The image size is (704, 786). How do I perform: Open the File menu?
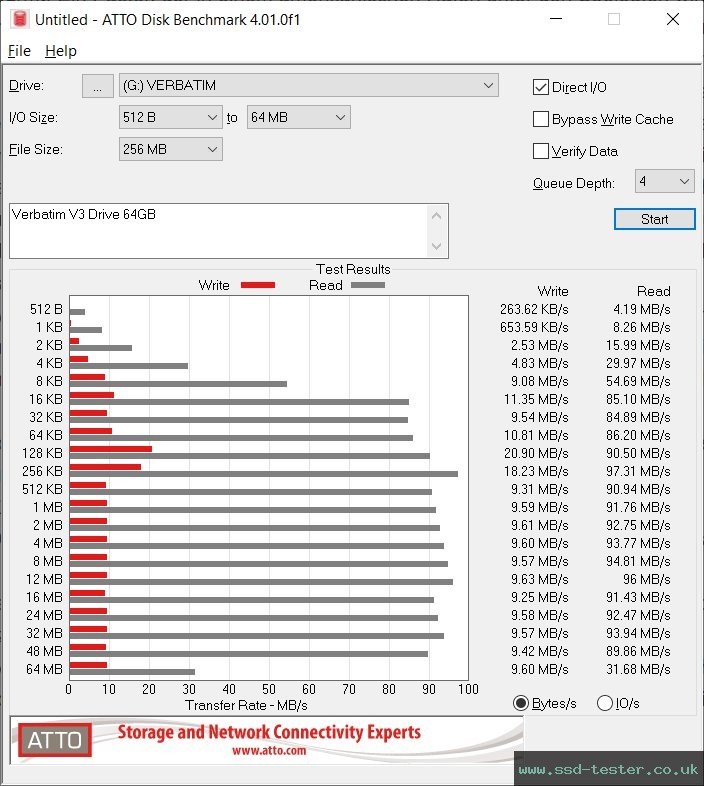[19, 51]
